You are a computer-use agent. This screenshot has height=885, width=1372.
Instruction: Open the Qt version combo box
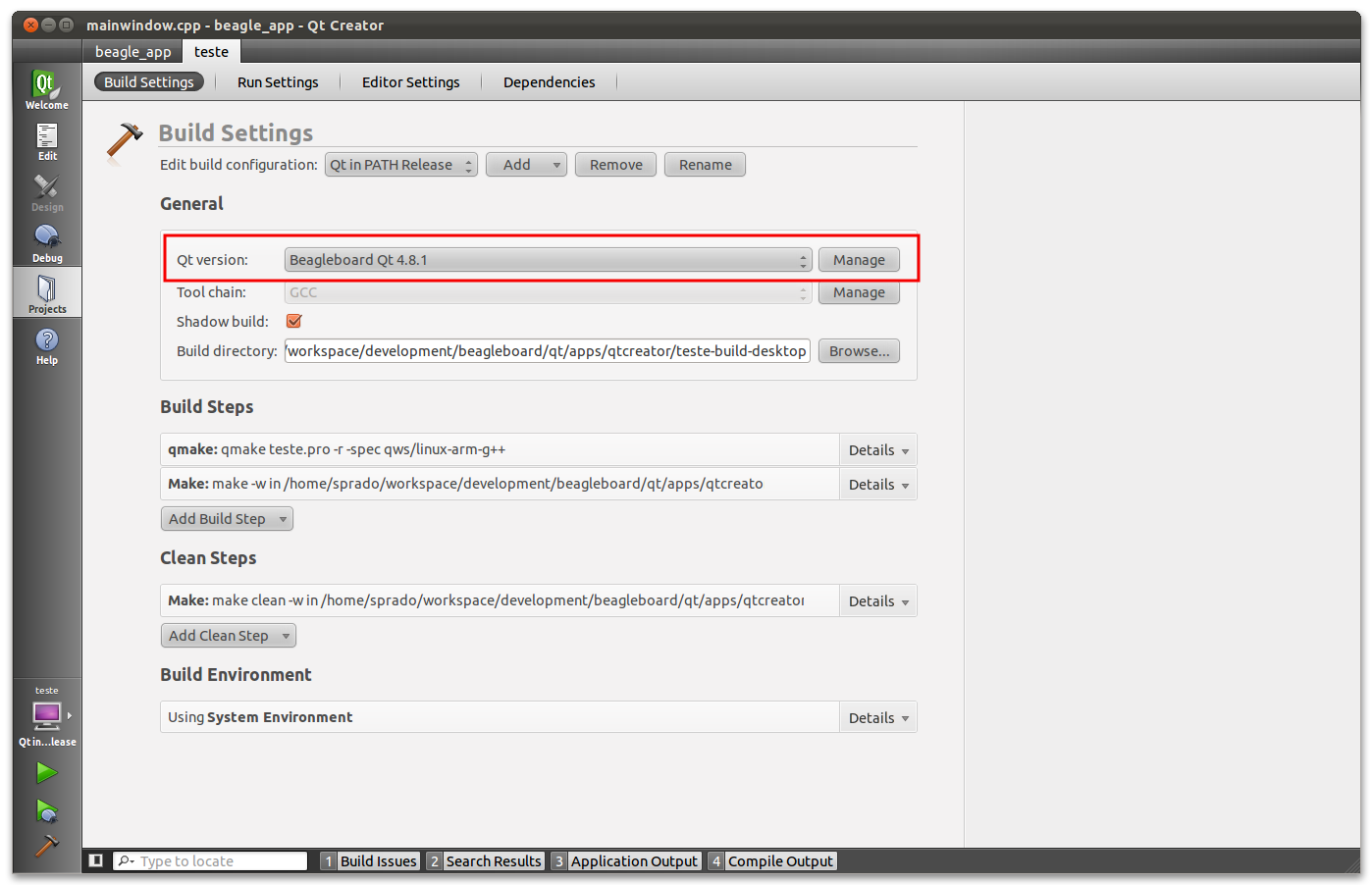pyautogui.click(x=548, y=260)
